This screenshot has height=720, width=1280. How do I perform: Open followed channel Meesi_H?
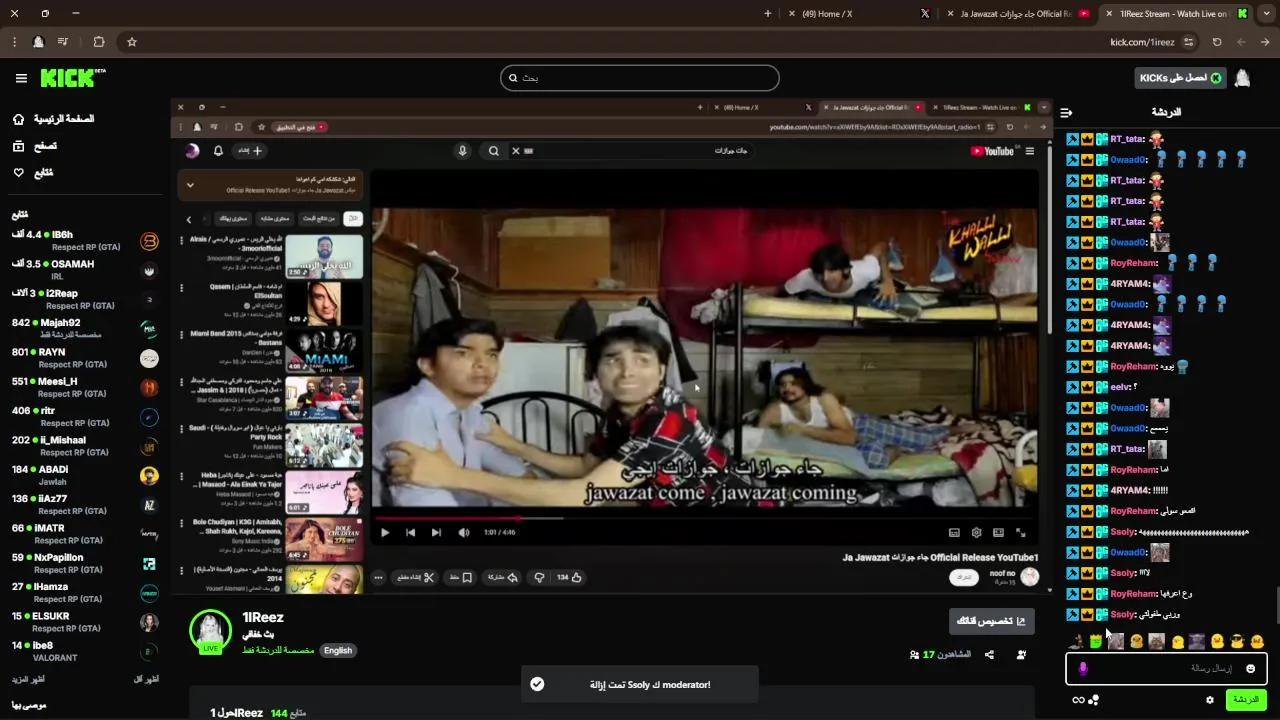(x=84, y=387)
